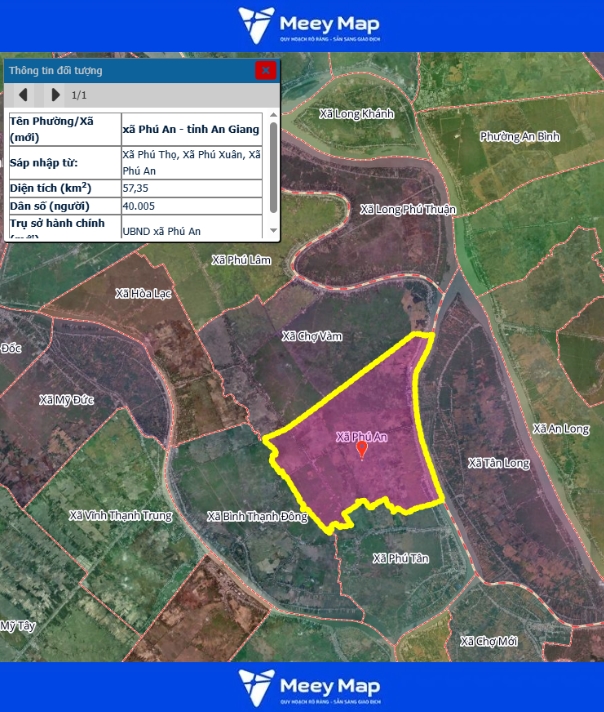
Task: Click the 1/1 record counter
Action: pyautogui.click(x=79, y=95)
